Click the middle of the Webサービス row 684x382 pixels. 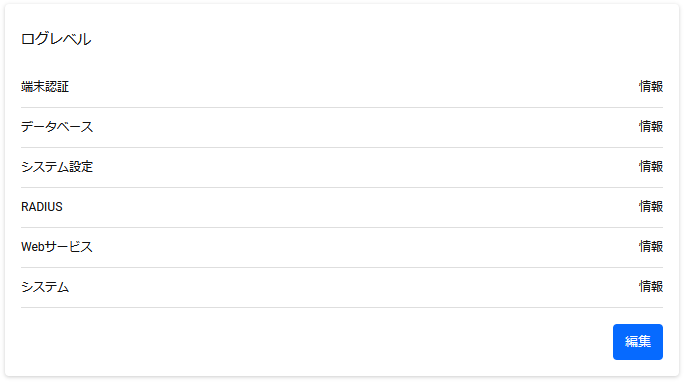click(342, 247)
